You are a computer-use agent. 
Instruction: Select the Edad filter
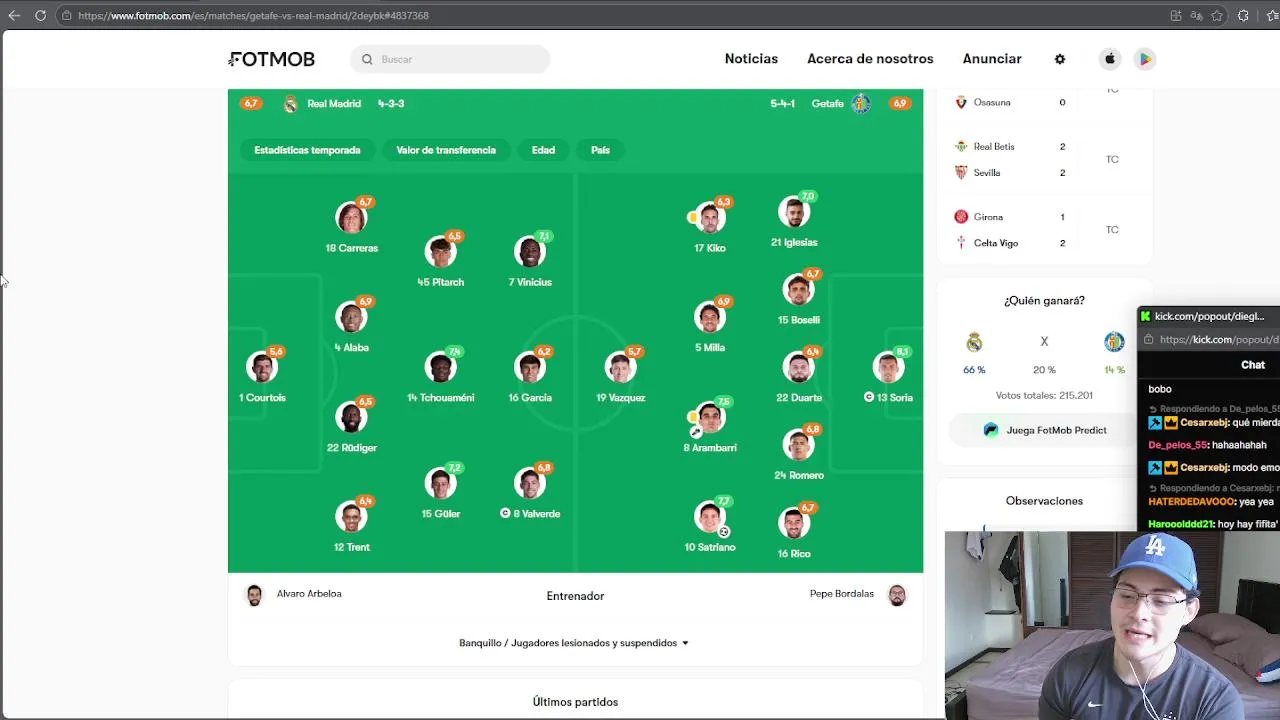click(543, 150)
